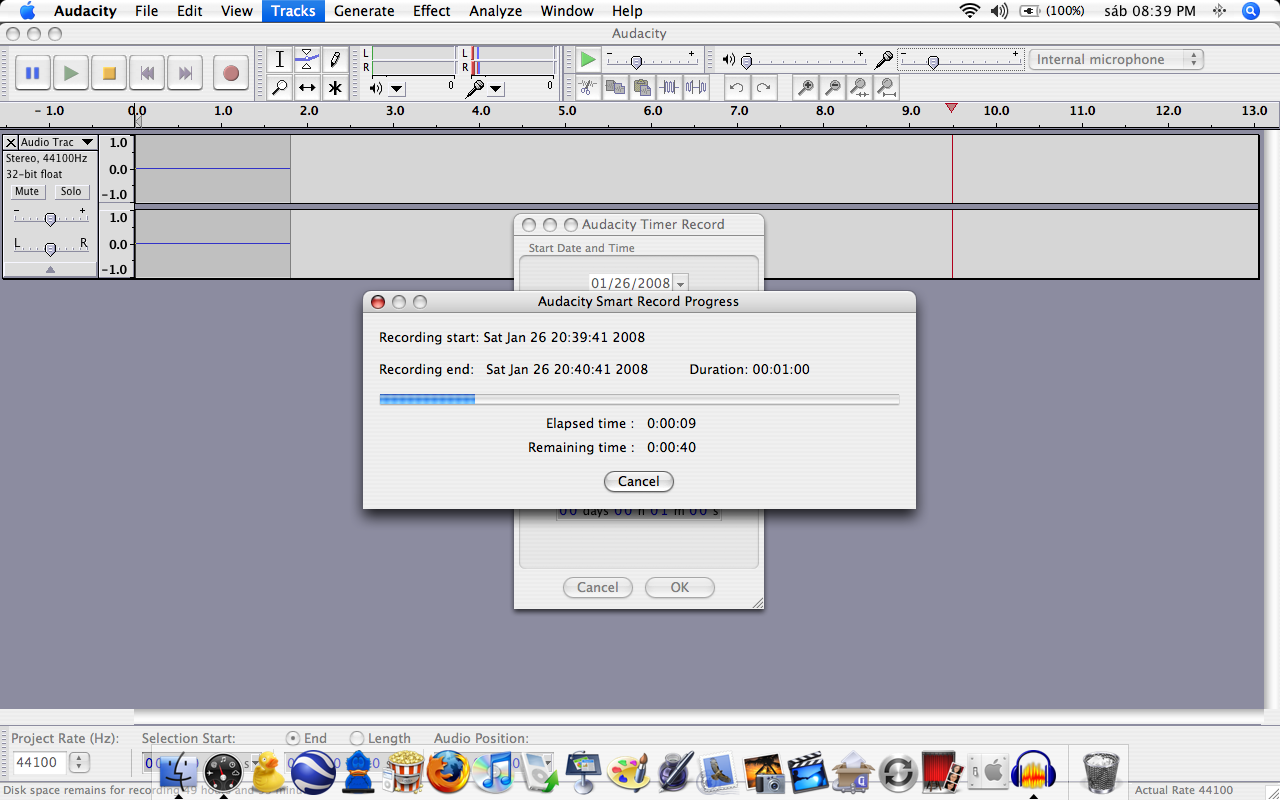The height and width of the screenshot is (800, 1280).
Task: Click the Skip to Start button
Action: point(147,73)
